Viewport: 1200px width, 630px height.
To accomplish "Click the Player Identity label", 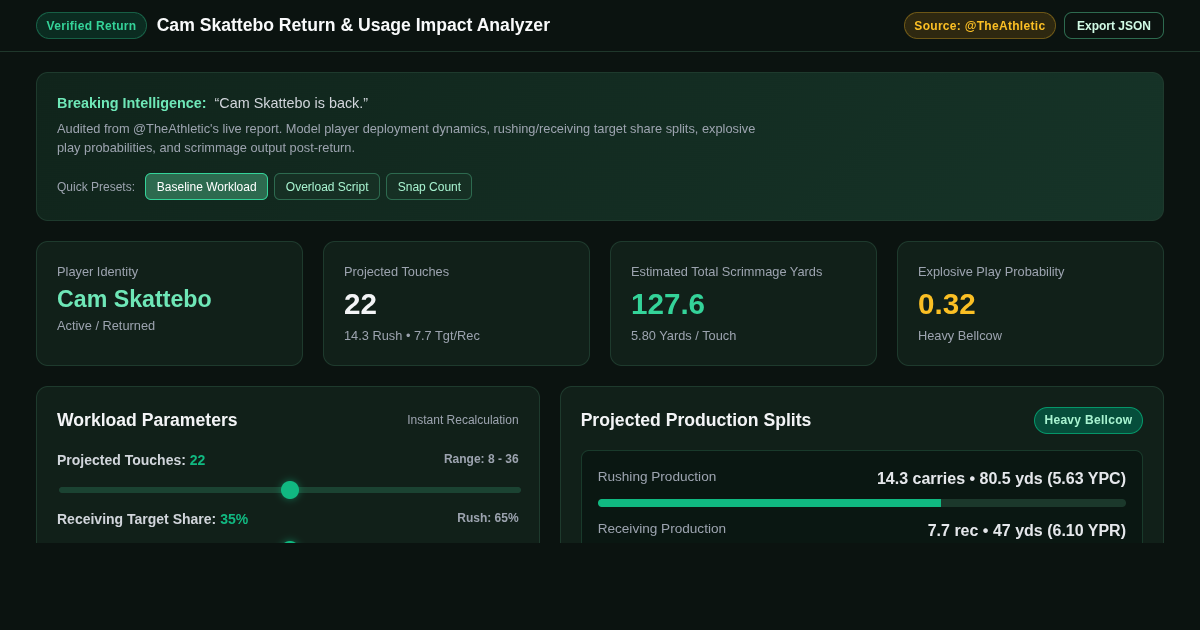I will click(x=98, y=272).
